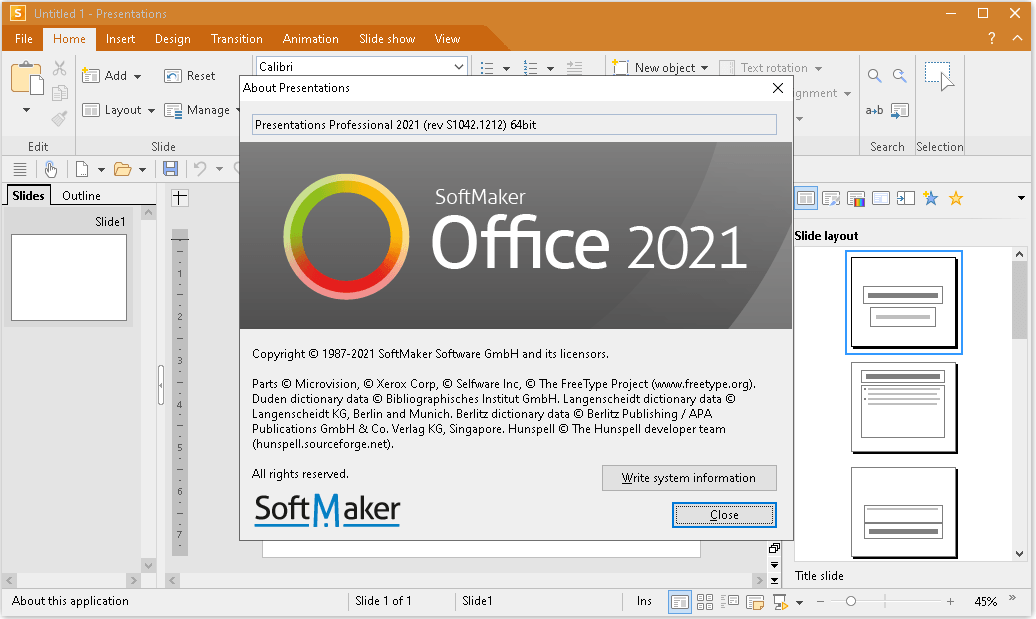The height and width of the screenshot is (619, 1036).
Task: Click the bulleted list icon
Action: coord(487,67)
